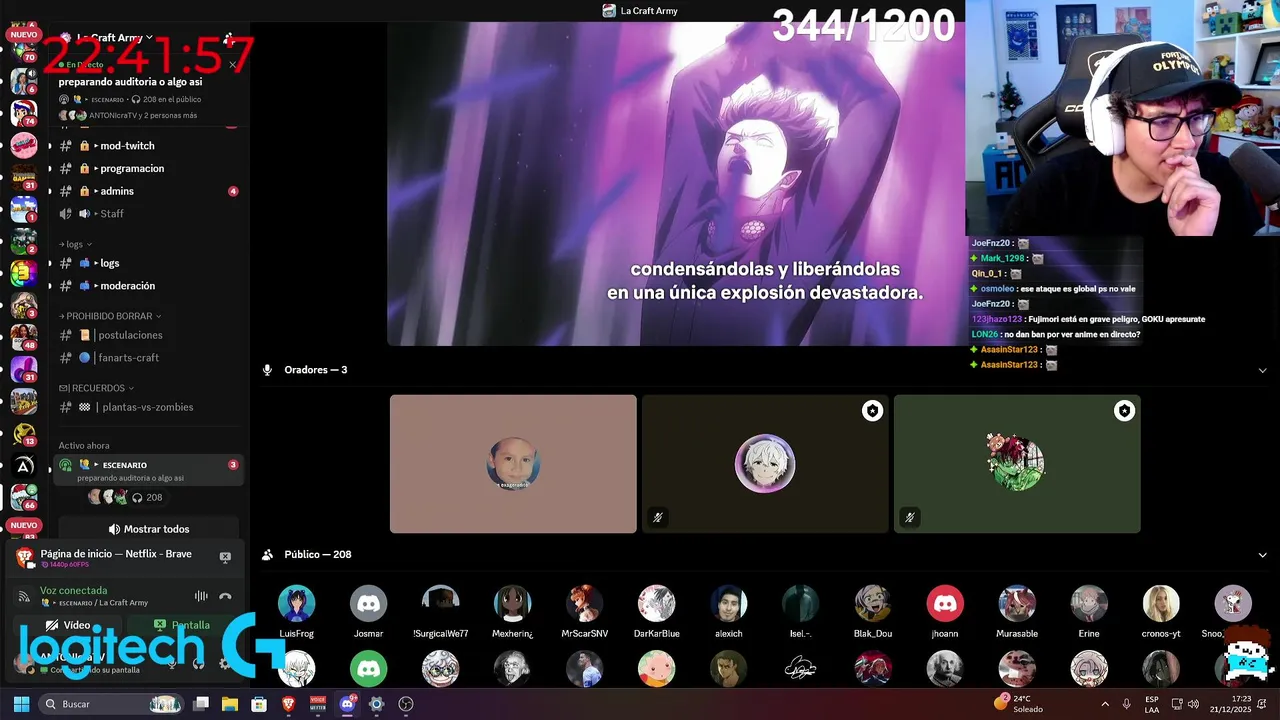Viewport: 1280px width, 720px height.
Task: Collapse the PROHIBIDO BORRAR category
Action: (110, 316)
